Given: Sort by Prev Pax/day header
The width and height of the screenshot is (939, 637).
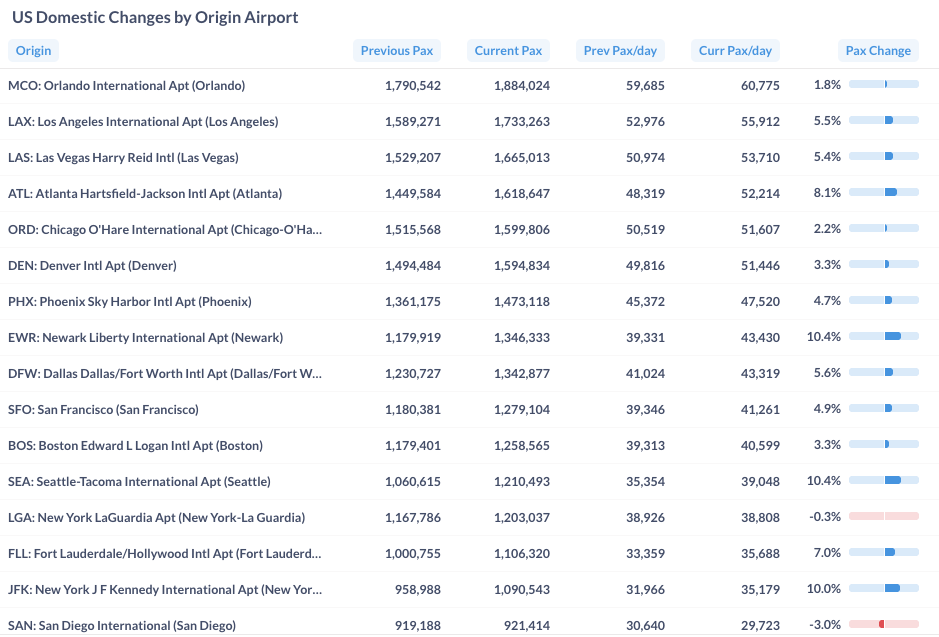Looking at the screenshot, I should [620, 51].
